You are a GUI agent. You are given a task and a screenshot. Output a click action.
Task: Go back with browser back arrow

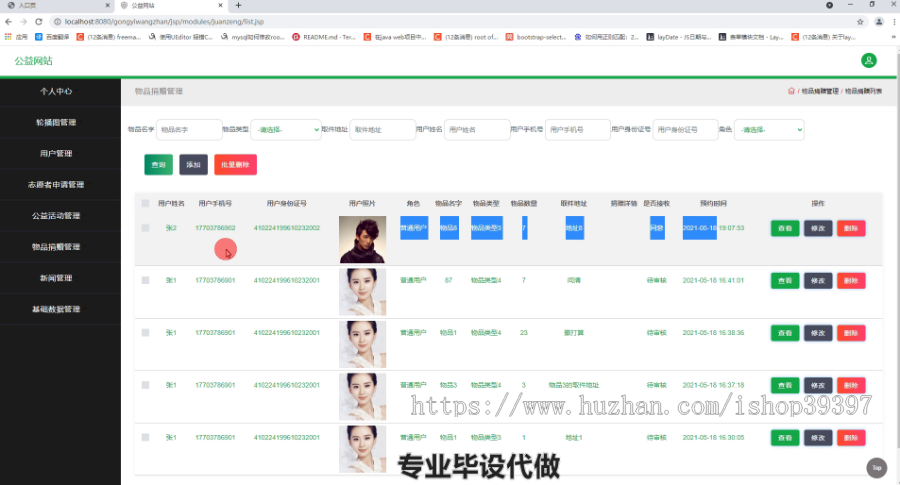(8, 22)
